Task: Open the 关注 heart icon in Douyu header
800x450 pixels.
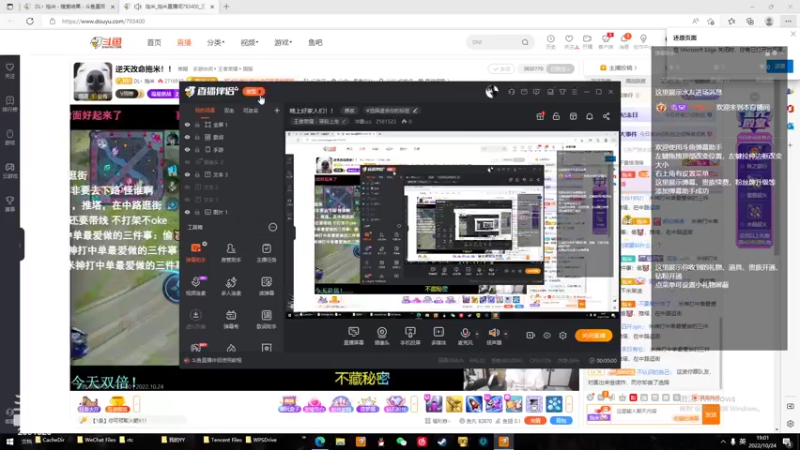Action: (x=569, y=42)
